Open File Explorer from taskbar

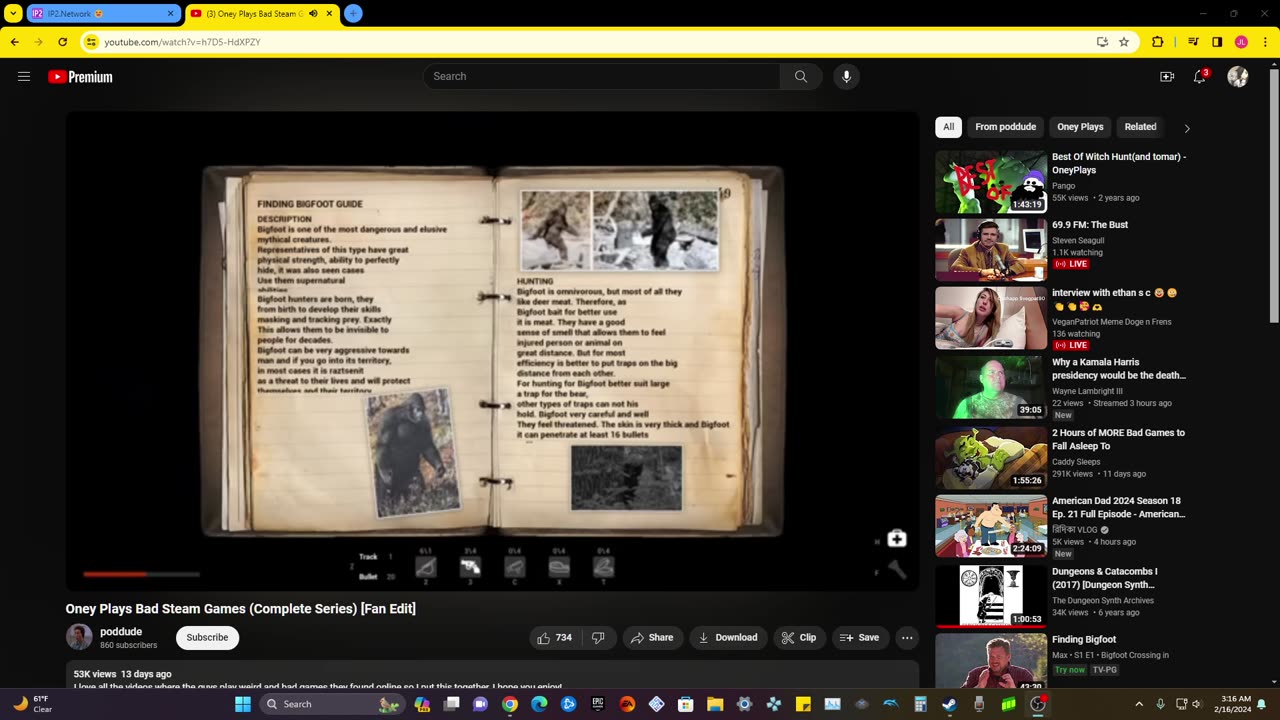[x=715, y=704]
